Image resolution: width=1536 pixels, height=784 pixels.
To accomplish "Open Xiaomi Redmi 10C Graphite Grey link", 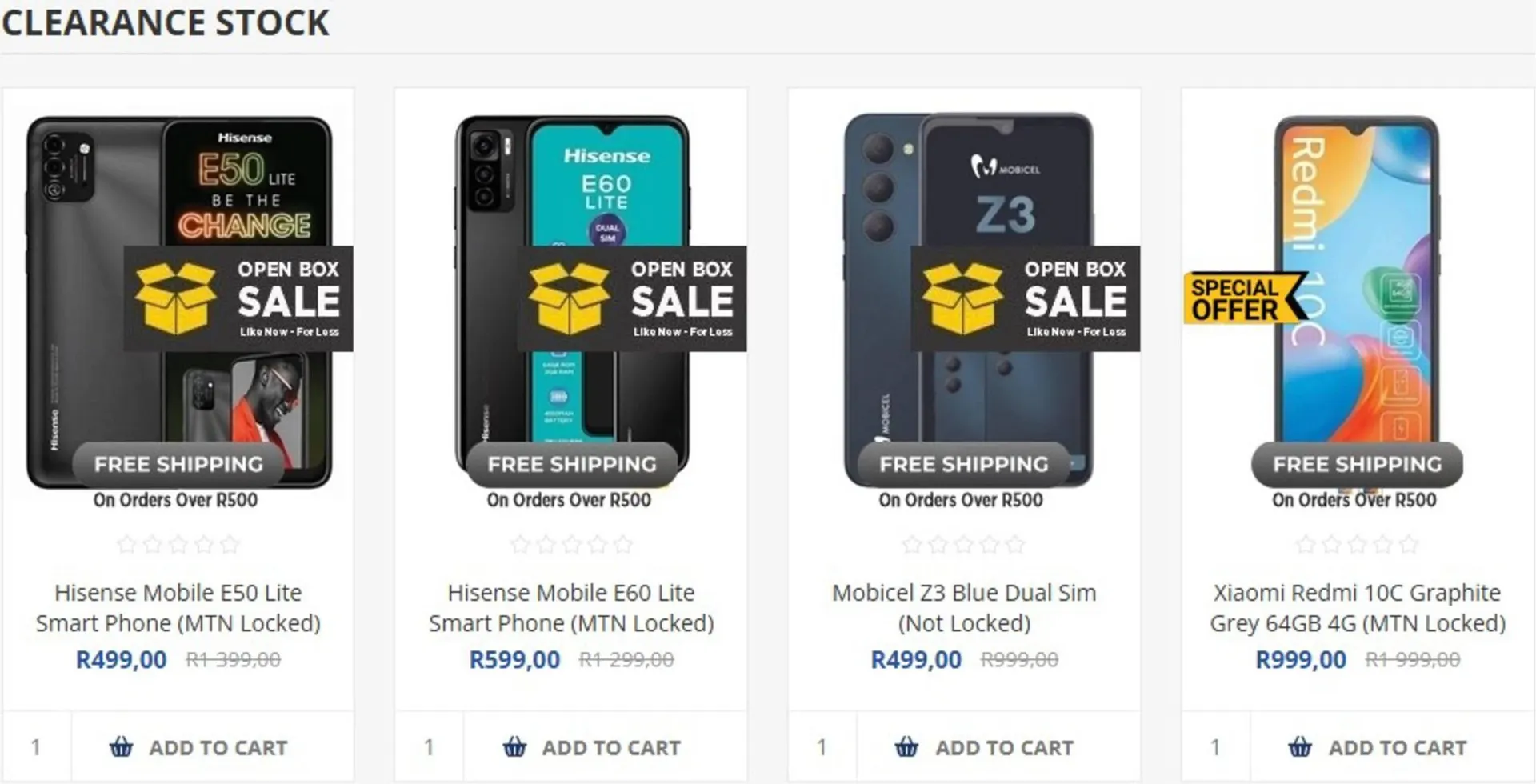I will [x=1358, y=608].
